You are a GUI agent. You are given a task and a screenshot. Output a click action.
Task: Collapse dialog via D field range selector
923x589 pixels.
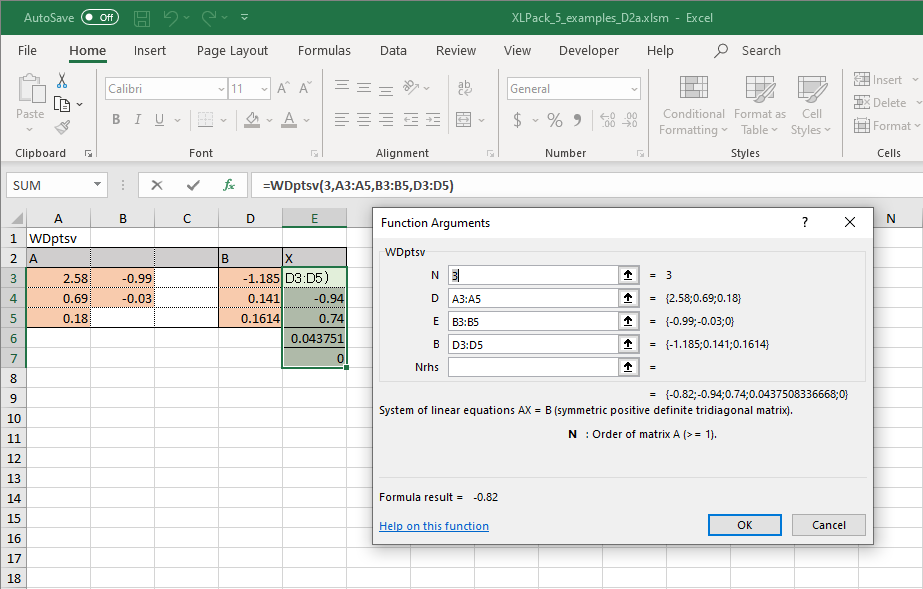628,298
